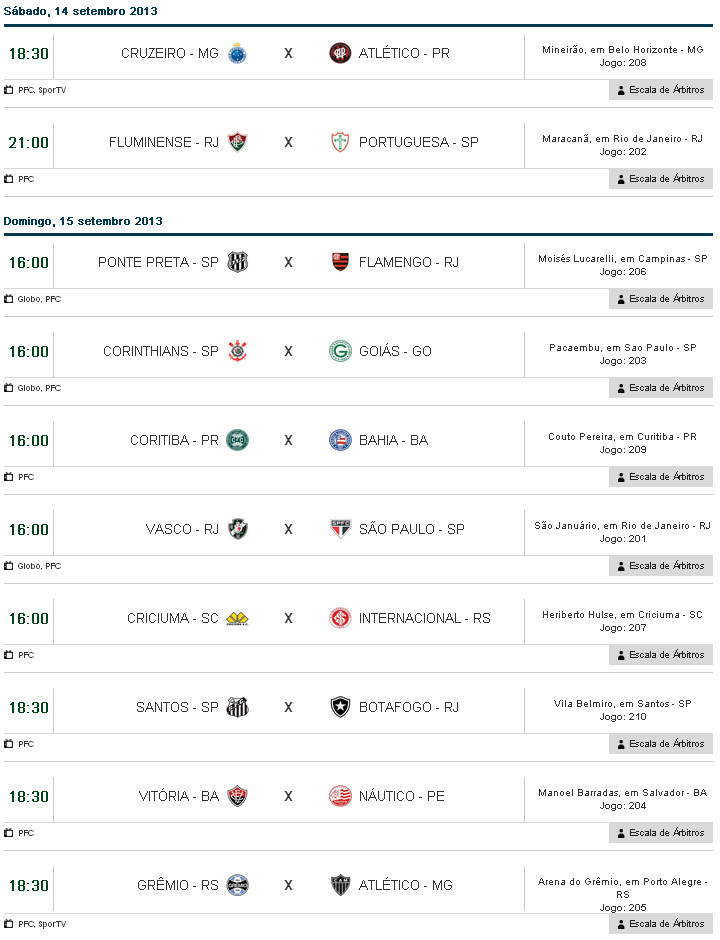Click the Cruzeiro club crest
The height and width of the screenshot is (940, 720).
click(237, 53)
